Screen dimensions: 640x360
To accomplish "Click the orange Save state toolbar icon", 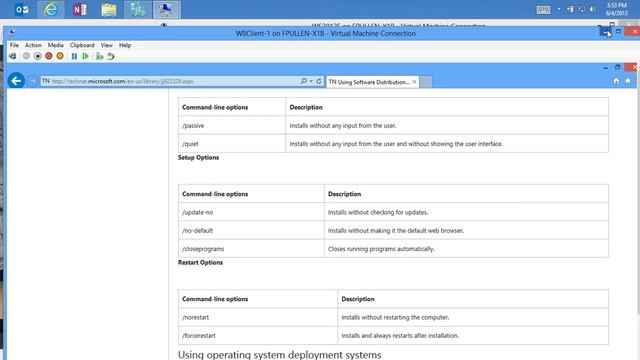I will (60, 56).
